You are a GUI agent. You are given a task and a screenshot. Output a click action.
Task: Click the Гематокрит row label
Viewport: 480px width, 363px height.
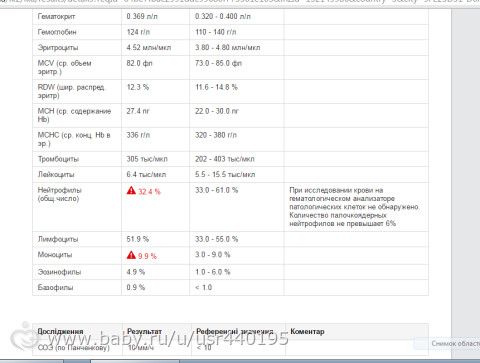click(56, 16)
